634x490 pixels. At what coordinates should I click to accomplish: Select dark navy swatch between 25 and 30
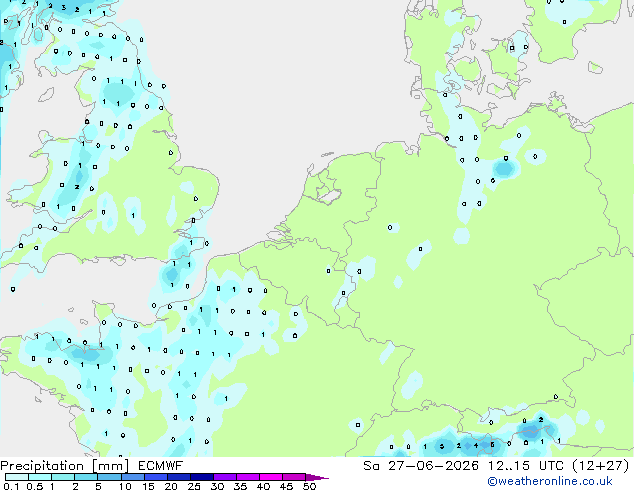click(x=201, y=477)
